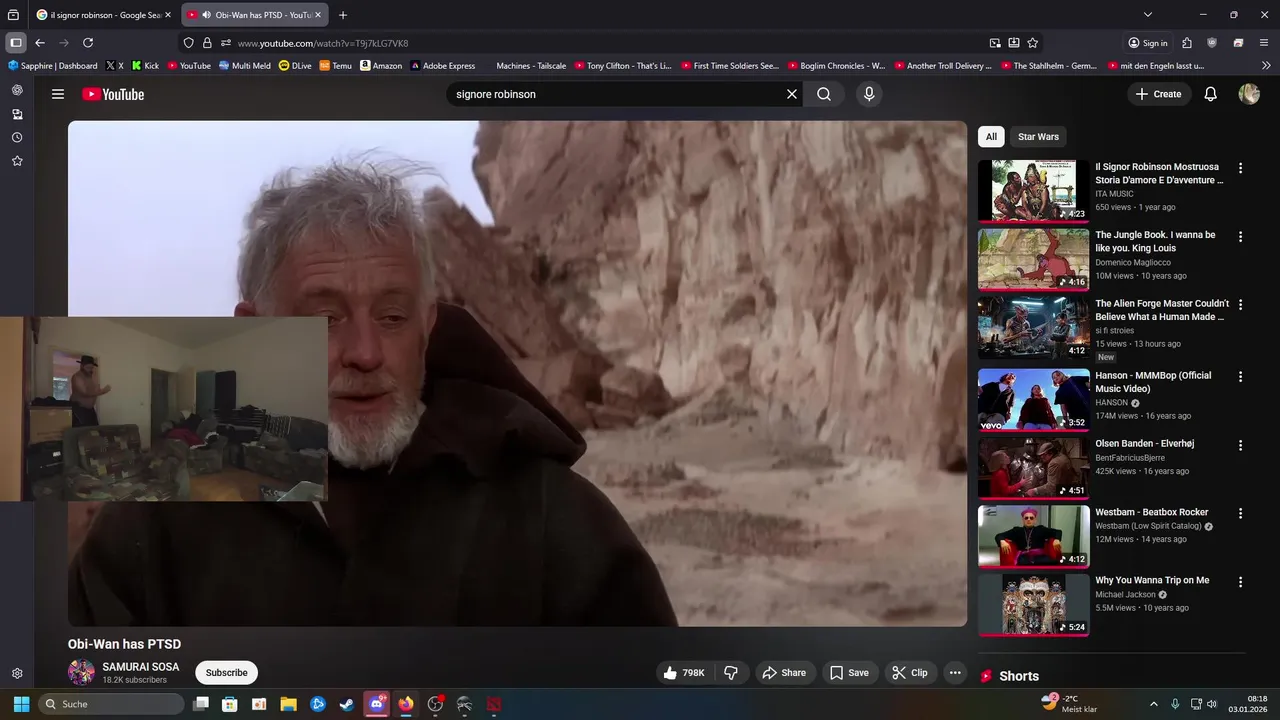Open weather widget showing -2°C
Screen dimensions: 1280x720
tap(1069, 704)
